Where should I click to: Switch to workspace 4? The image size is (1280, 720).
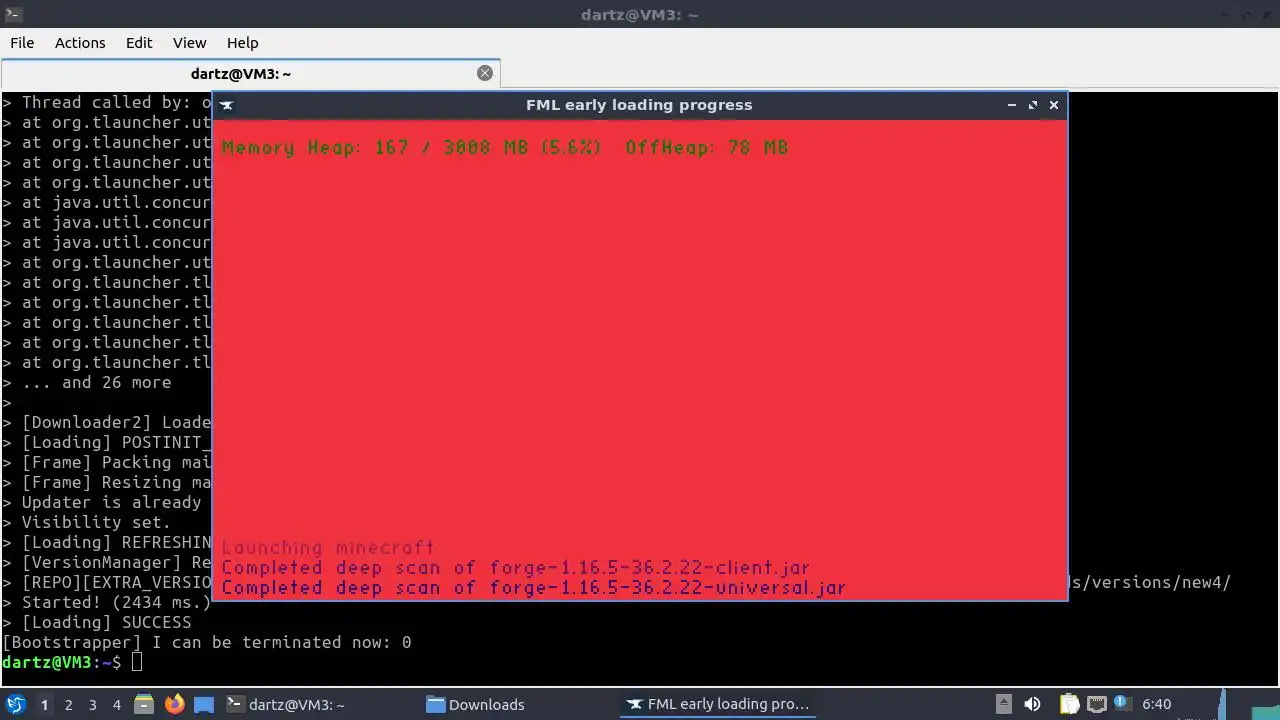pos(116,705)
